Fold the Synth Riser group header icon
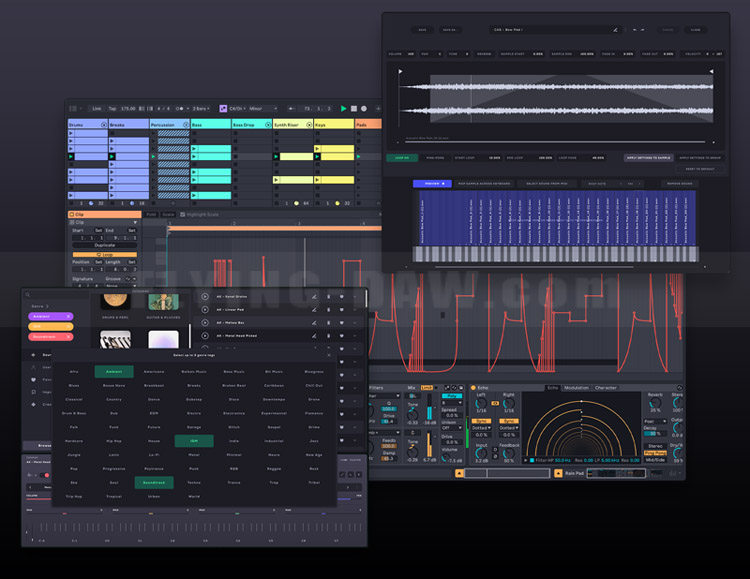The width and height of the screenshot is (750, 579). point(309,124)
